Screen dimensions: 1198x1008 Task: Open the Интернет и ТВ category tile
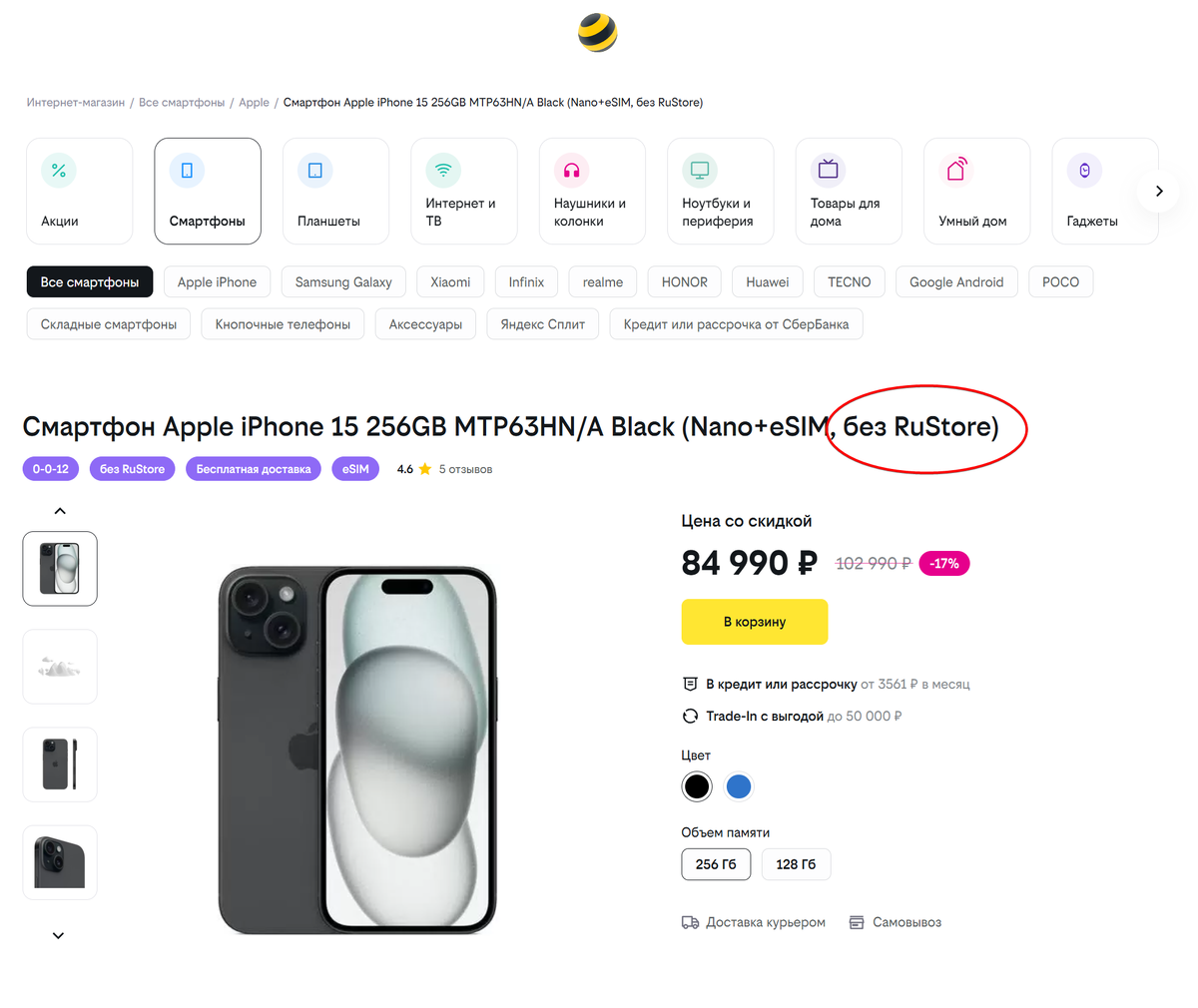point(463,191)
